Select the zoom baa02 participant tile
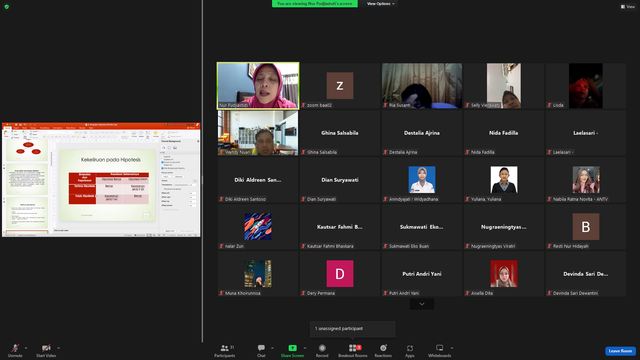 (340, 86)
